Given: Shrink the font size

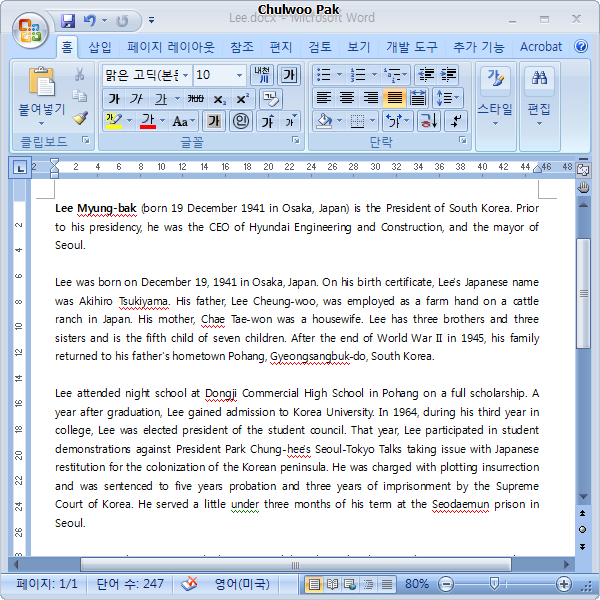Looking at the screenshot, I should click(x=291, y=121).
